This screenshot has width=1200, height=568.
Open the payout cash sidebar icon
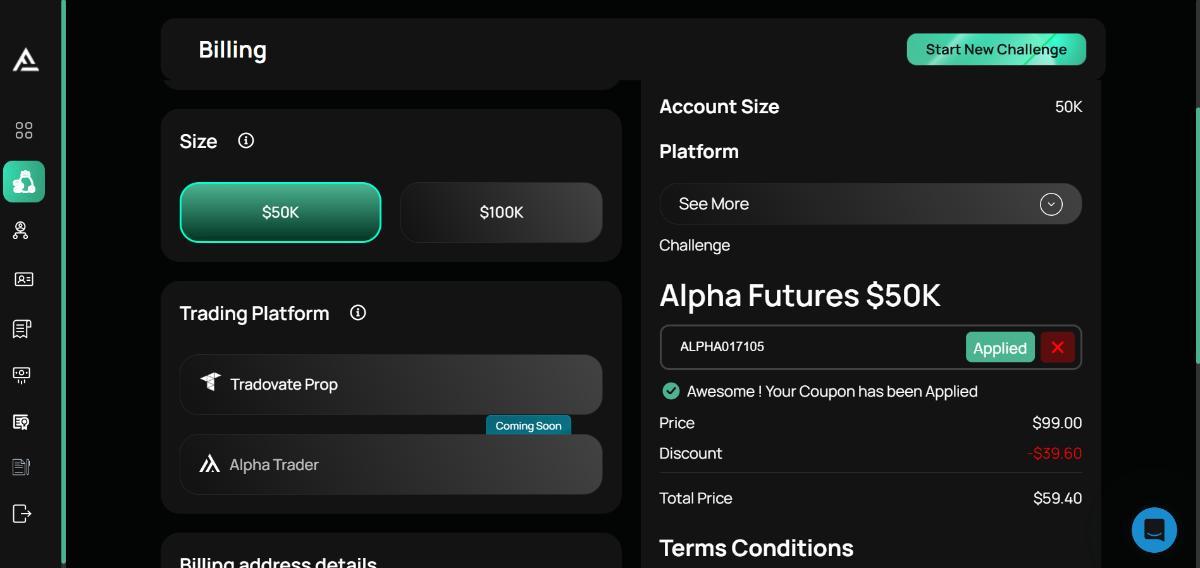coord(21,375)
